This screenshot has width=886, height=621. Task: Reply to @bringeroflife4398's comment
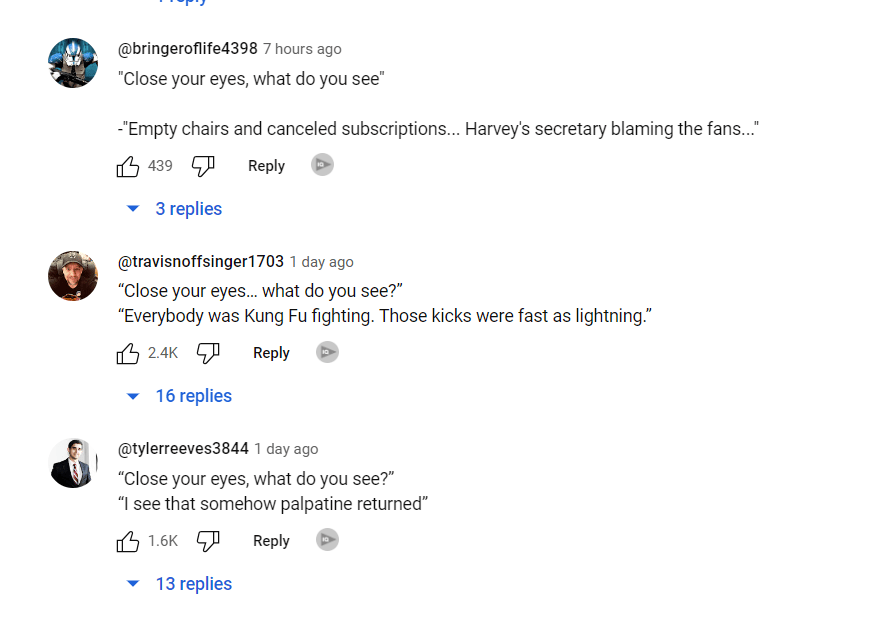point(266,166)
